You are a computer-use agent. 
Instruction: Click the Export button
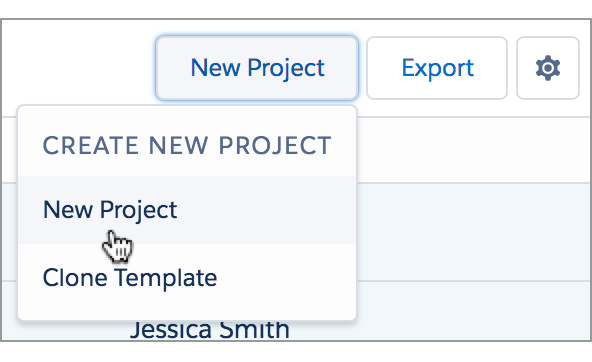(437, 68)
